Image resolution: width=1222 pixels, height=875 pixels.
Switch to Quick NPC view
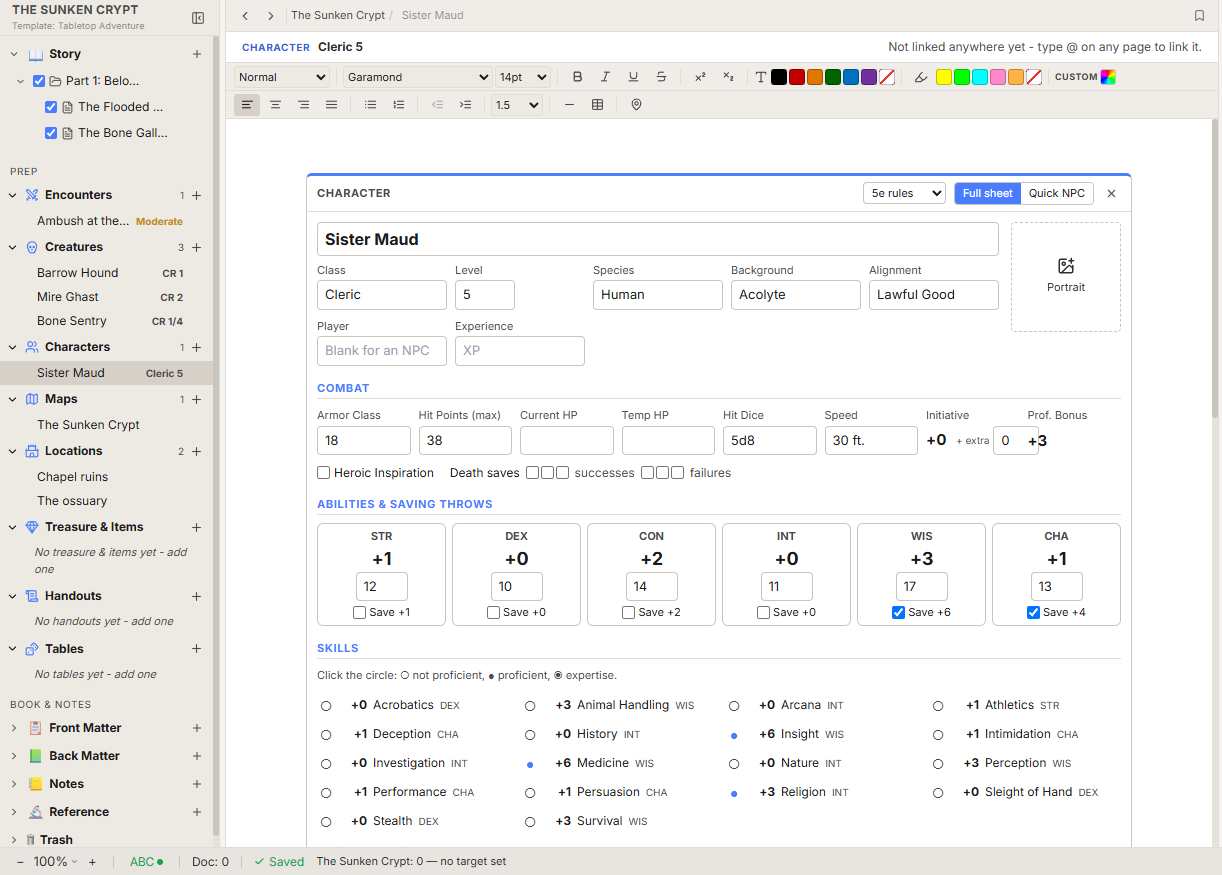click(x=1057, y=193)
